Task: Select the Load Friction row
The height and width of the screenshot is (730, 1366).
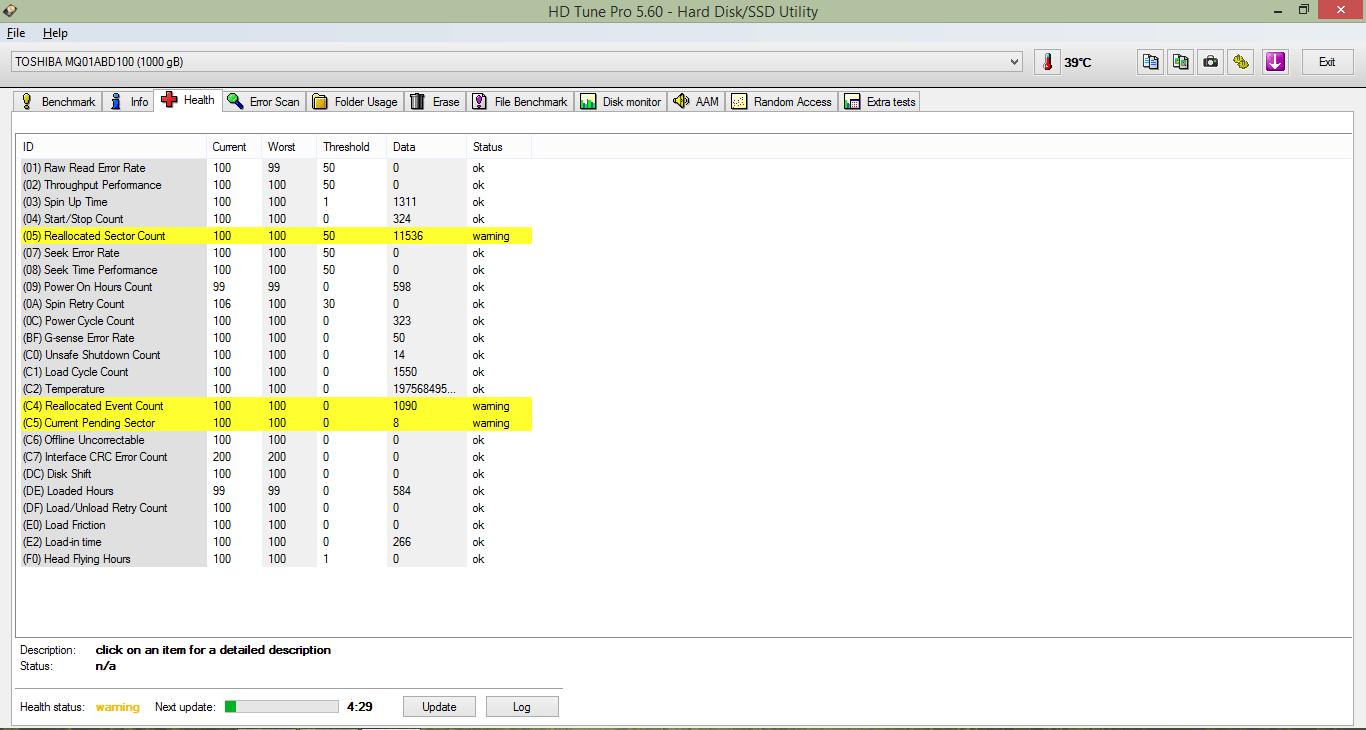Action: pyautogui.click(x=276, y=525)
